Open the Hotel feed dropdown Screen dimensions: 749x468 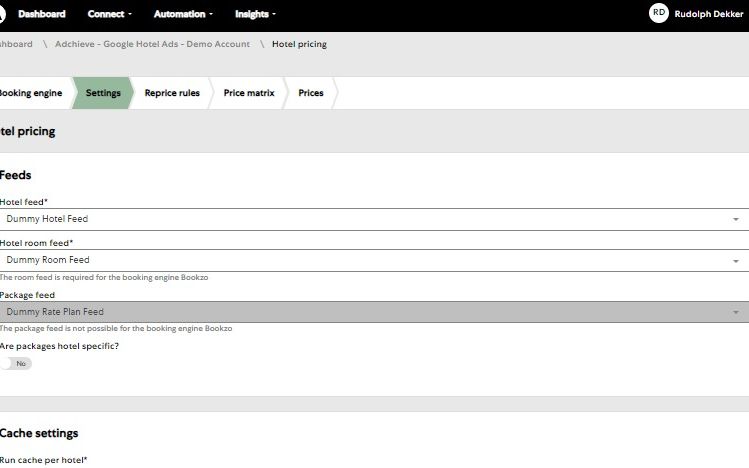374,219
